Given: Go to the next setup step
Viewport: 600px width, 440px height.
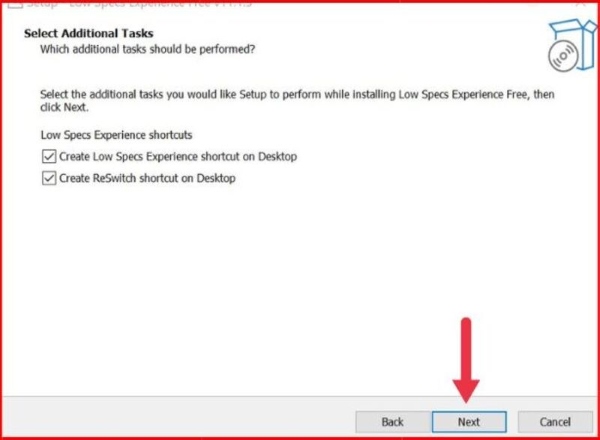Looking at the screenshot, I should pos(469,422).
